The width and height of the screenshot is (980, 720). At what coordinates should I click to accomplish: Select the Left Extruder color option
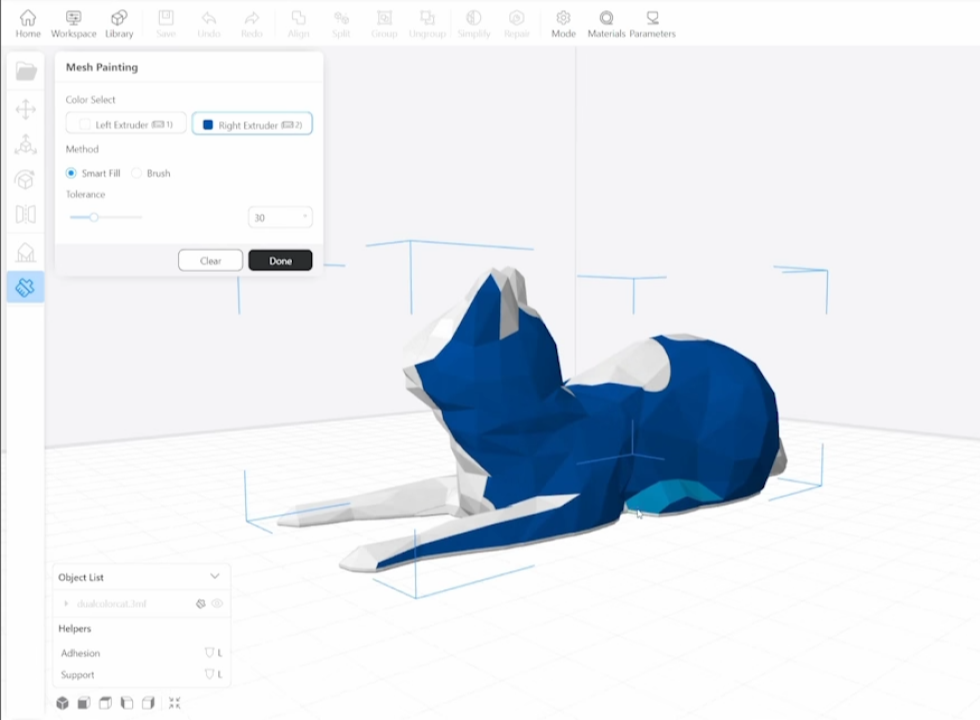point(124,124)
